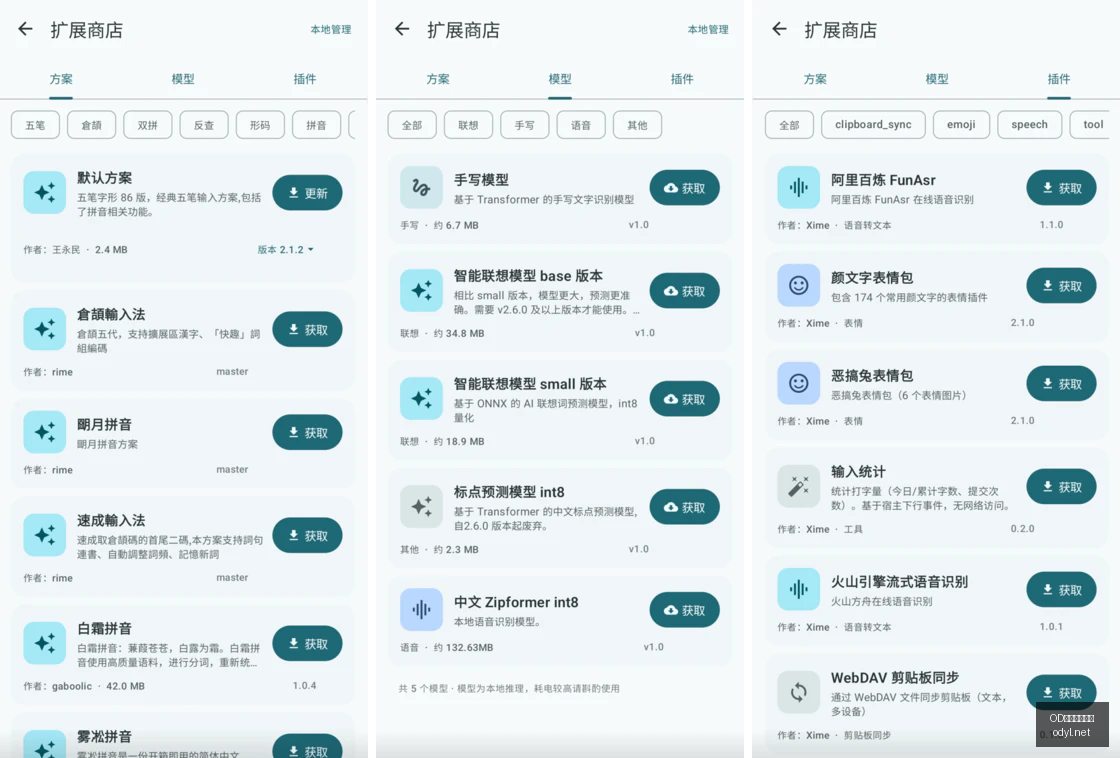The image size is (1120, 758).
Task: Get 颜文字表情包 plugin
Action: coord(1061,286)
